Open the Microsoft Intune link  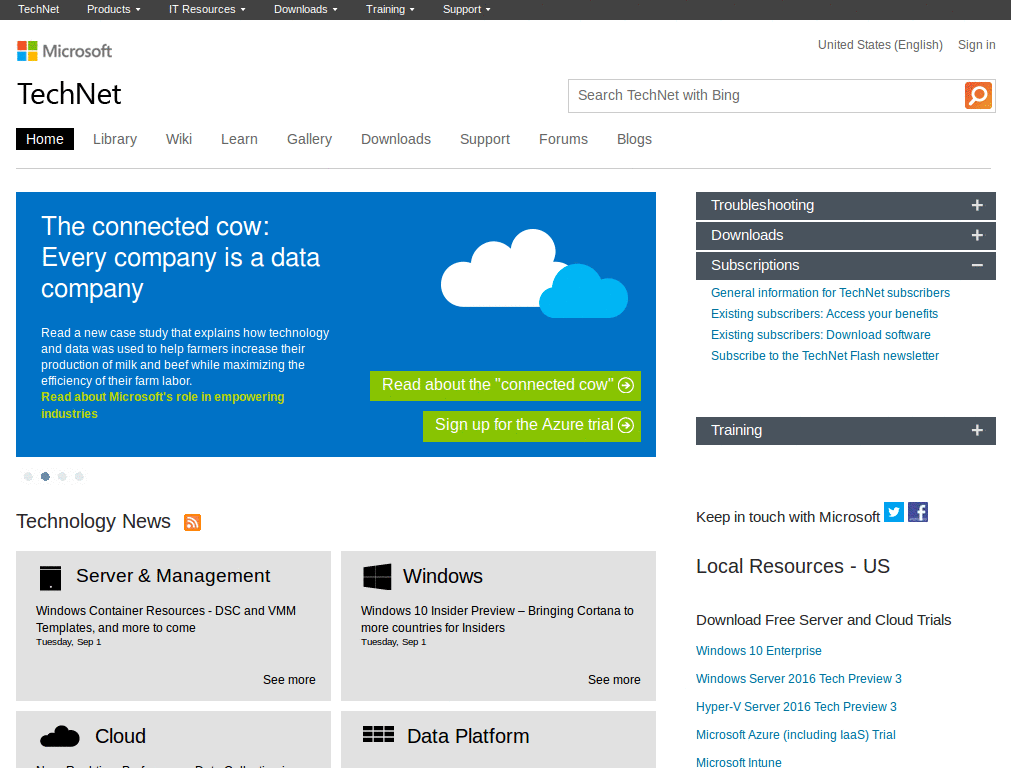[x=738, y=762]
